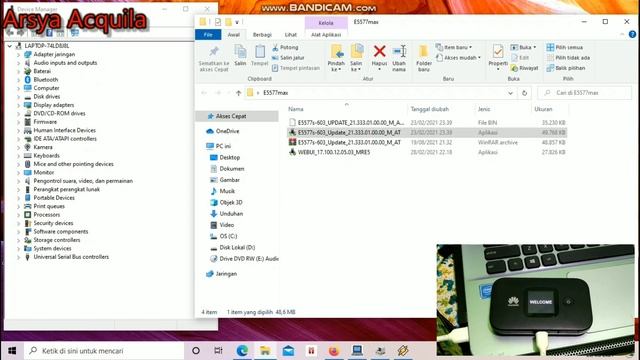
Task: Click the E5577max address bar path
Action: 276,93
